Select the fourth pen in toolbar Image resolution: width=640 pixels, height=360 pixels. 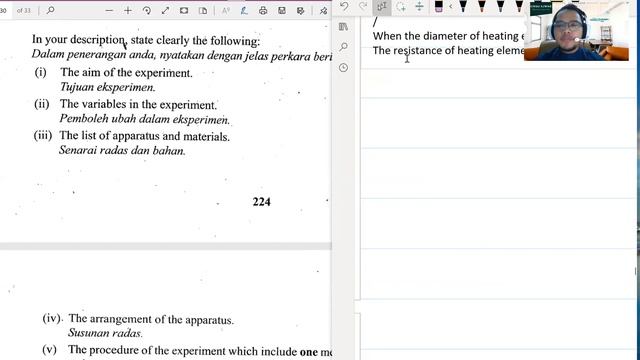[x=519, y=6]
